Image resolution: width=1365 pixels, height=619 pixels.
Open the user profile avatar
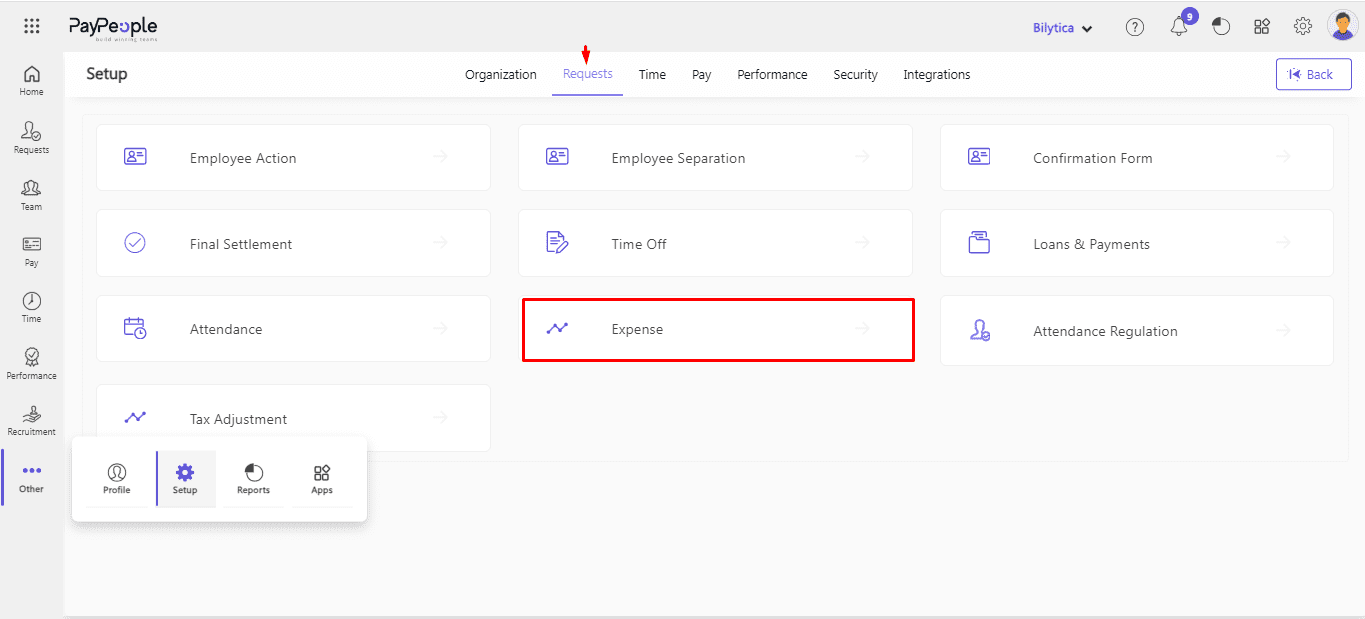click(x=1342, y=26)
